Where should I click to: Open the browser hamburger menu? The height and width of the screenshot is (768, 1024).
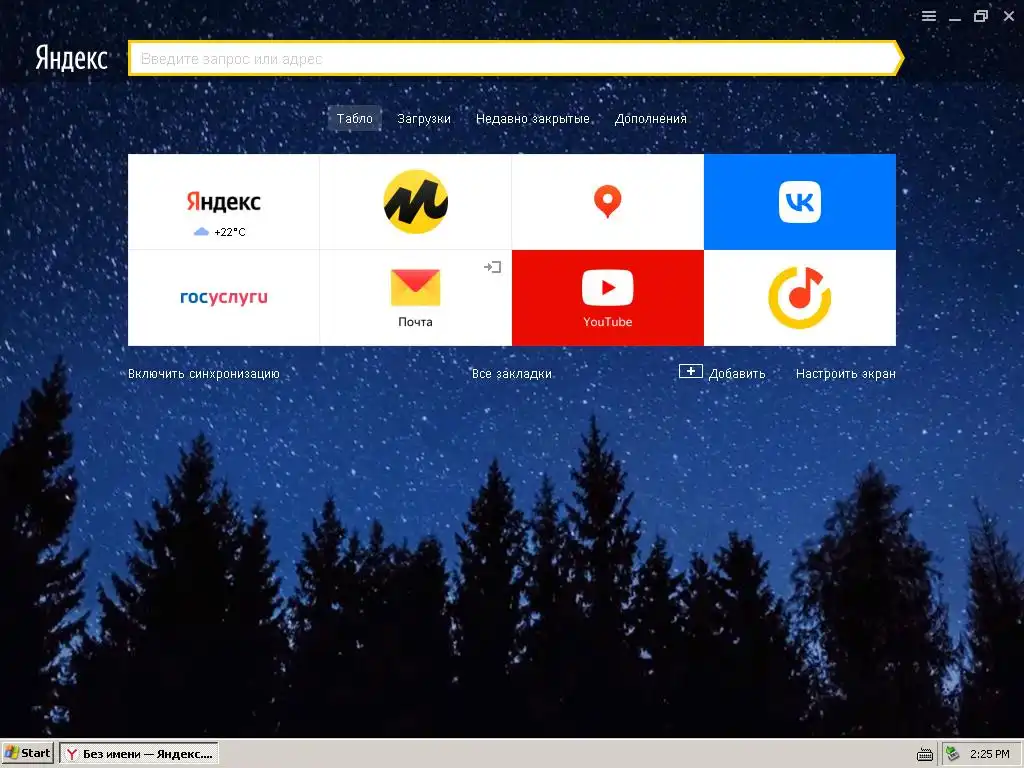(x=929, y=16)
